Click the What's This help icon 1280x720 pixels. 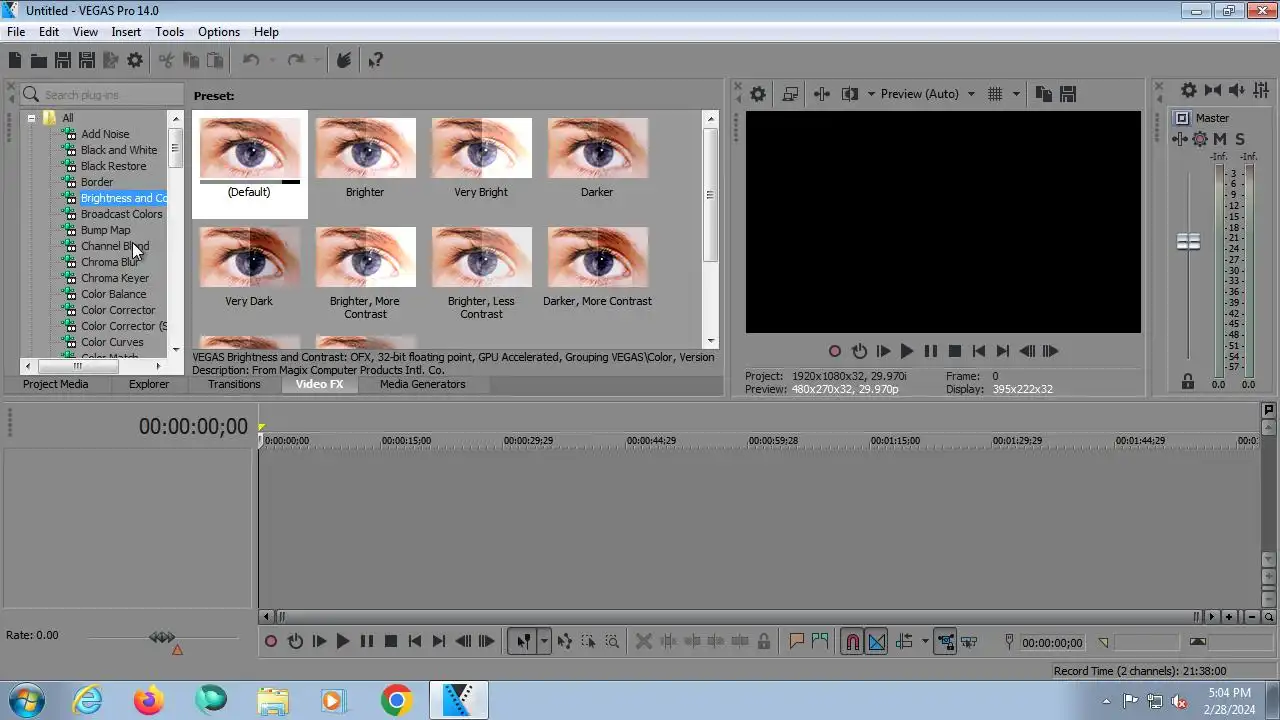tap(376, 61)
